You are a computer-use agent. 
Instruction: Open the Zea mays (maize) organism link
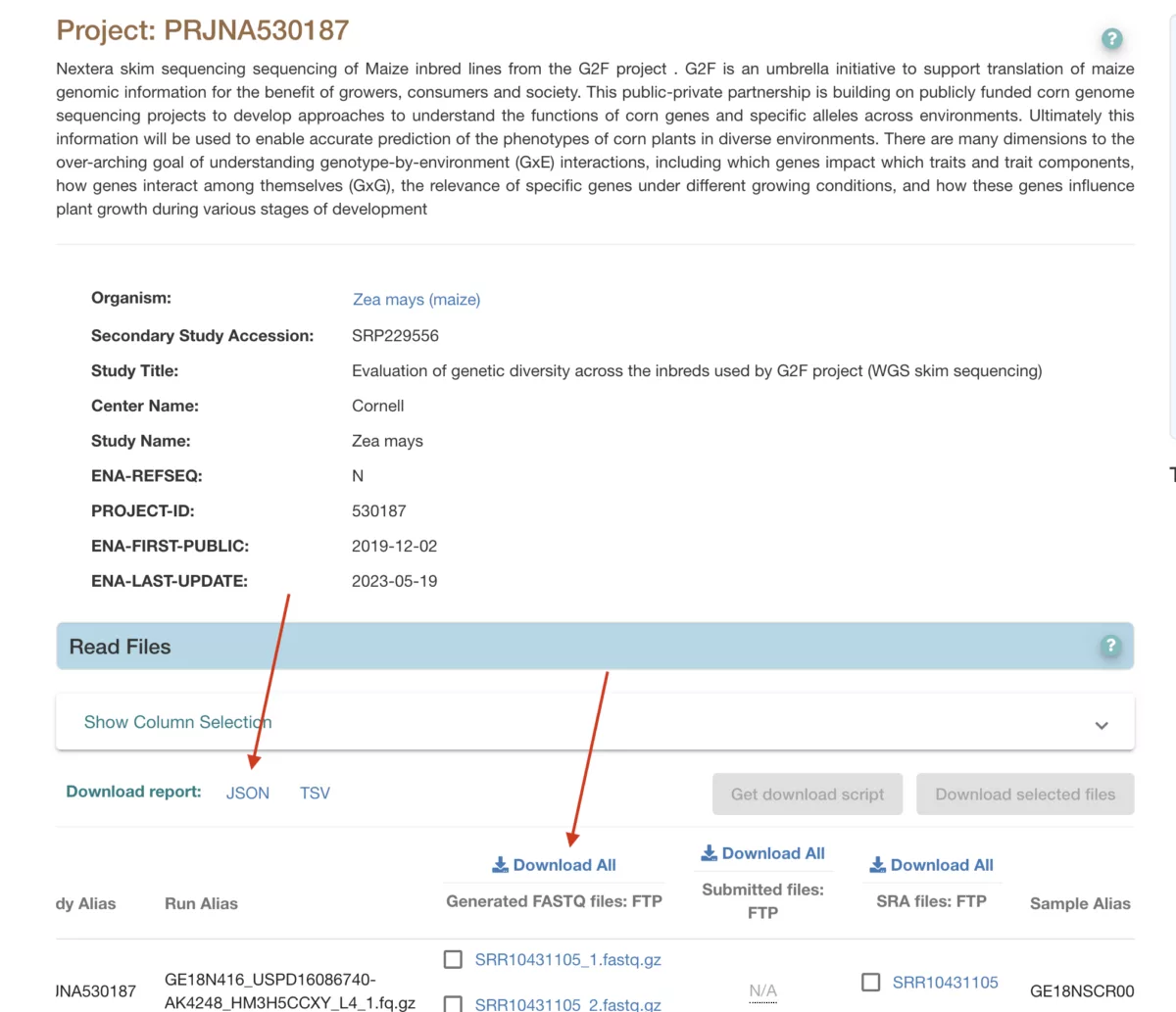tap(416, 300)
